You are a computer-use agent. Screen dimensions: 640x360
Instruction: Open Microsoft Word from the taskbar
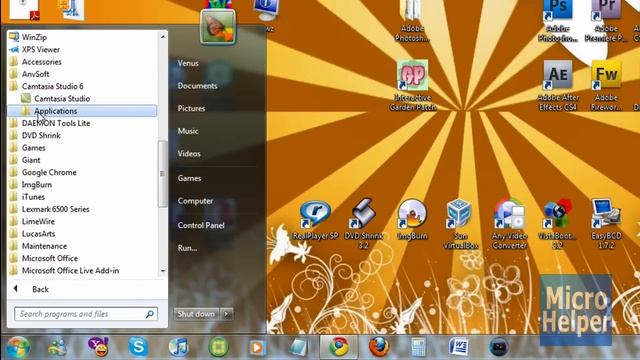pyautogui.click(x=458, y=347)
